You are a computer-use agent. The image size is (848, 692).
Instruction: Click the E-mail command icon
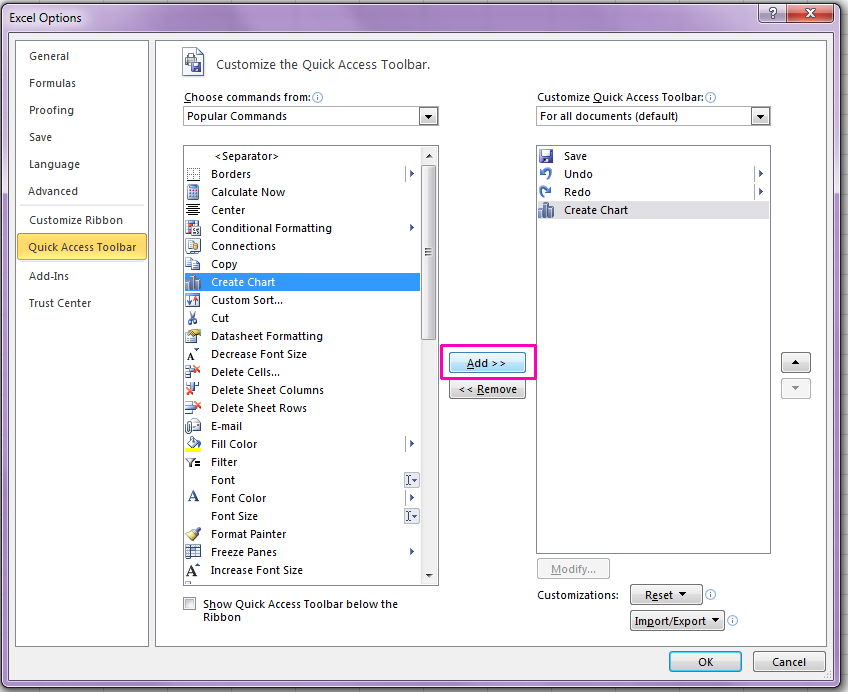pyautogui.click(x=193, y=426)
